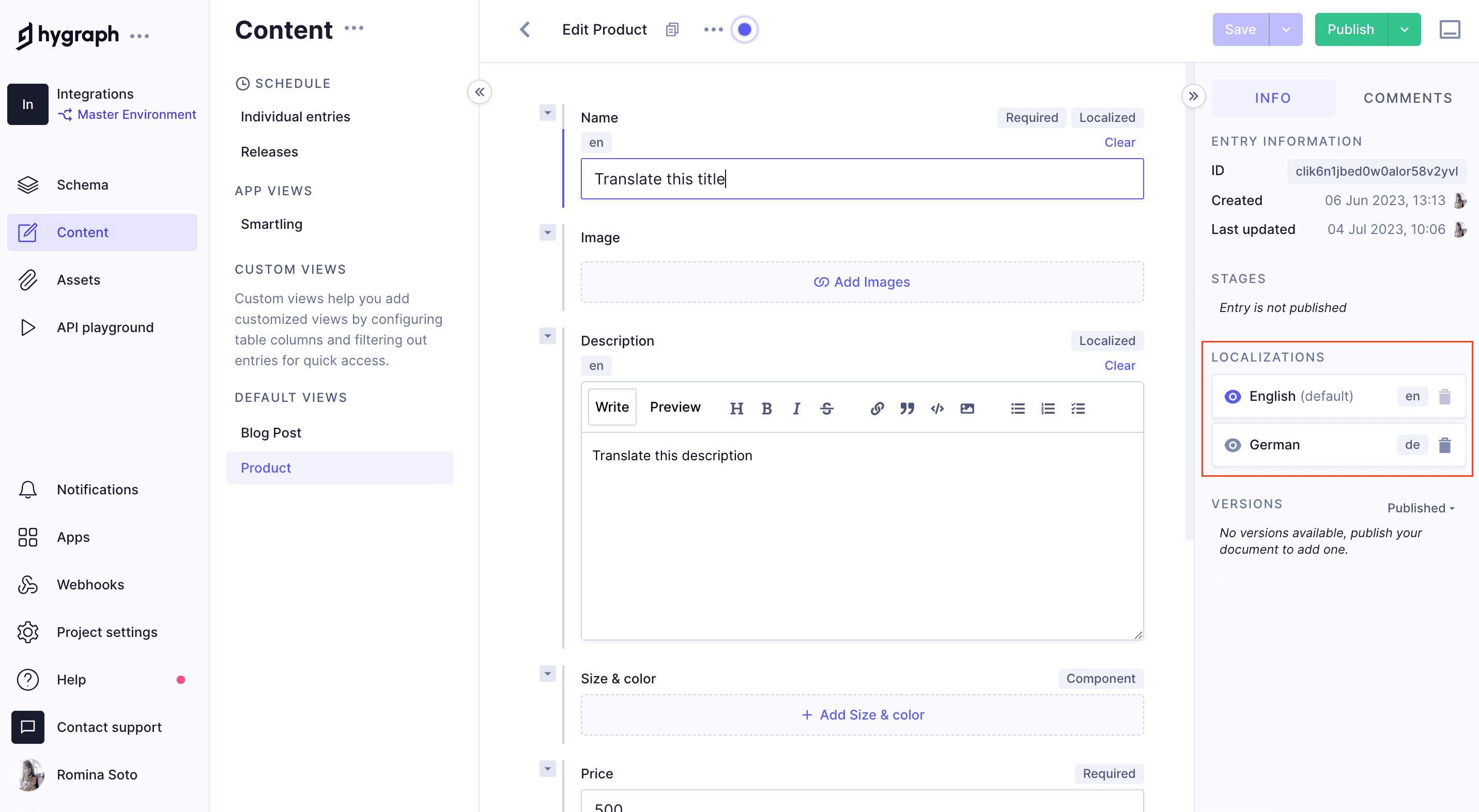This screenshot has width=1479, height=812.
Task: Open the Versions Published stage dropdown
Action: click(x=1421, y=508)
